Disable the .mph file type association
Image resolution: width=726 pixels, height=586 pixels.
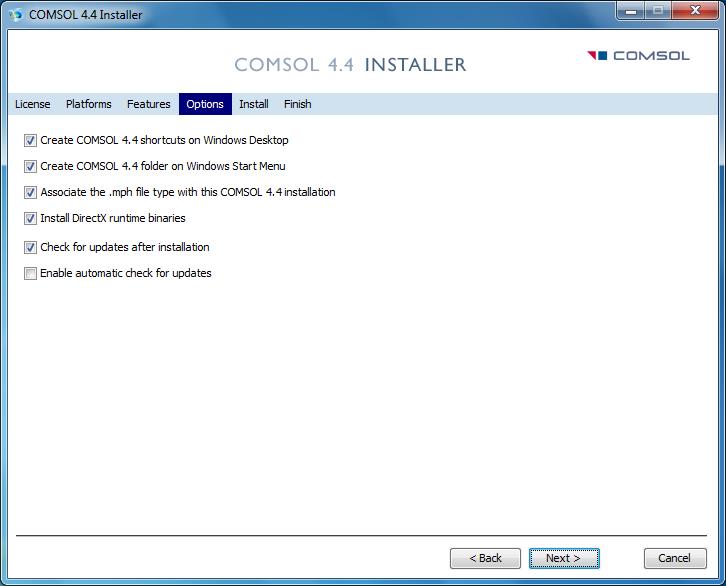(x=31, y=193)
